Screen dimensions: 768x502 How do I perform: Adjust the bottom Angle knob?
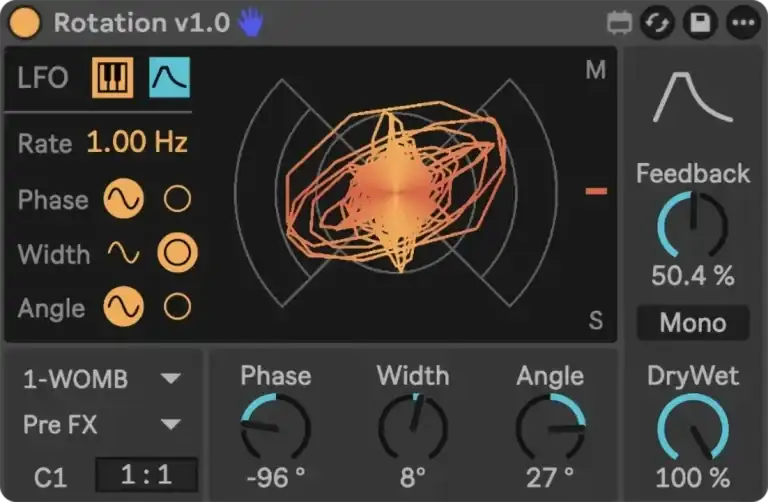pyautogui.click(x=551, y=427)
